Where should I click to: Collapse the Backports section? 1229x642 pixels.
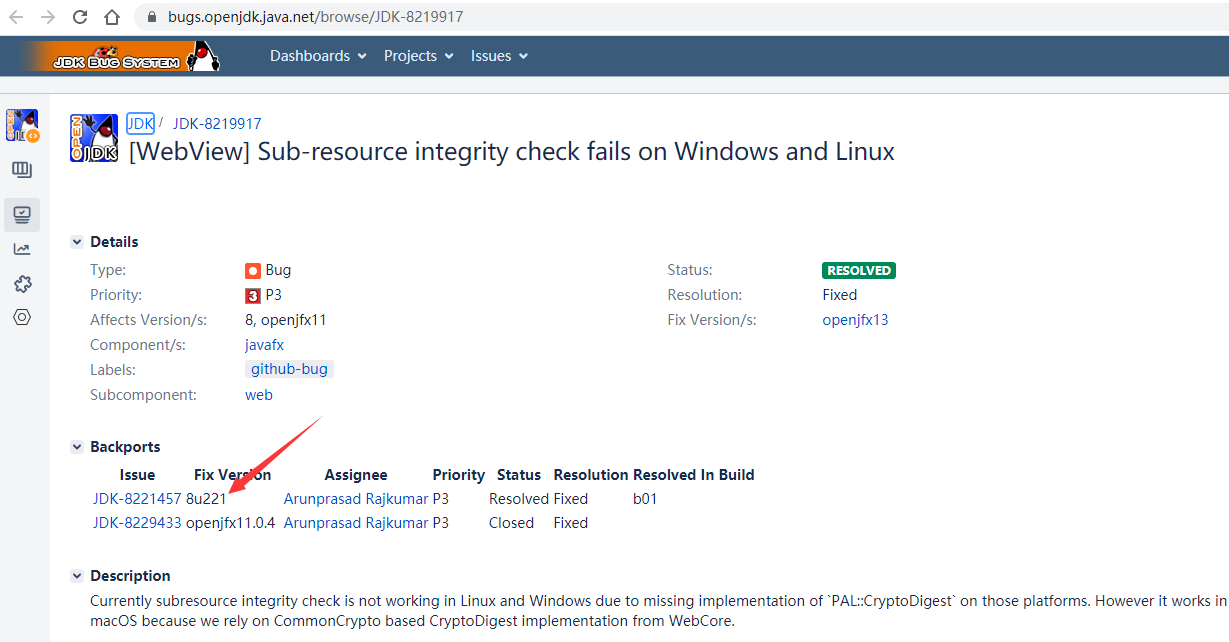coord(77,446)
